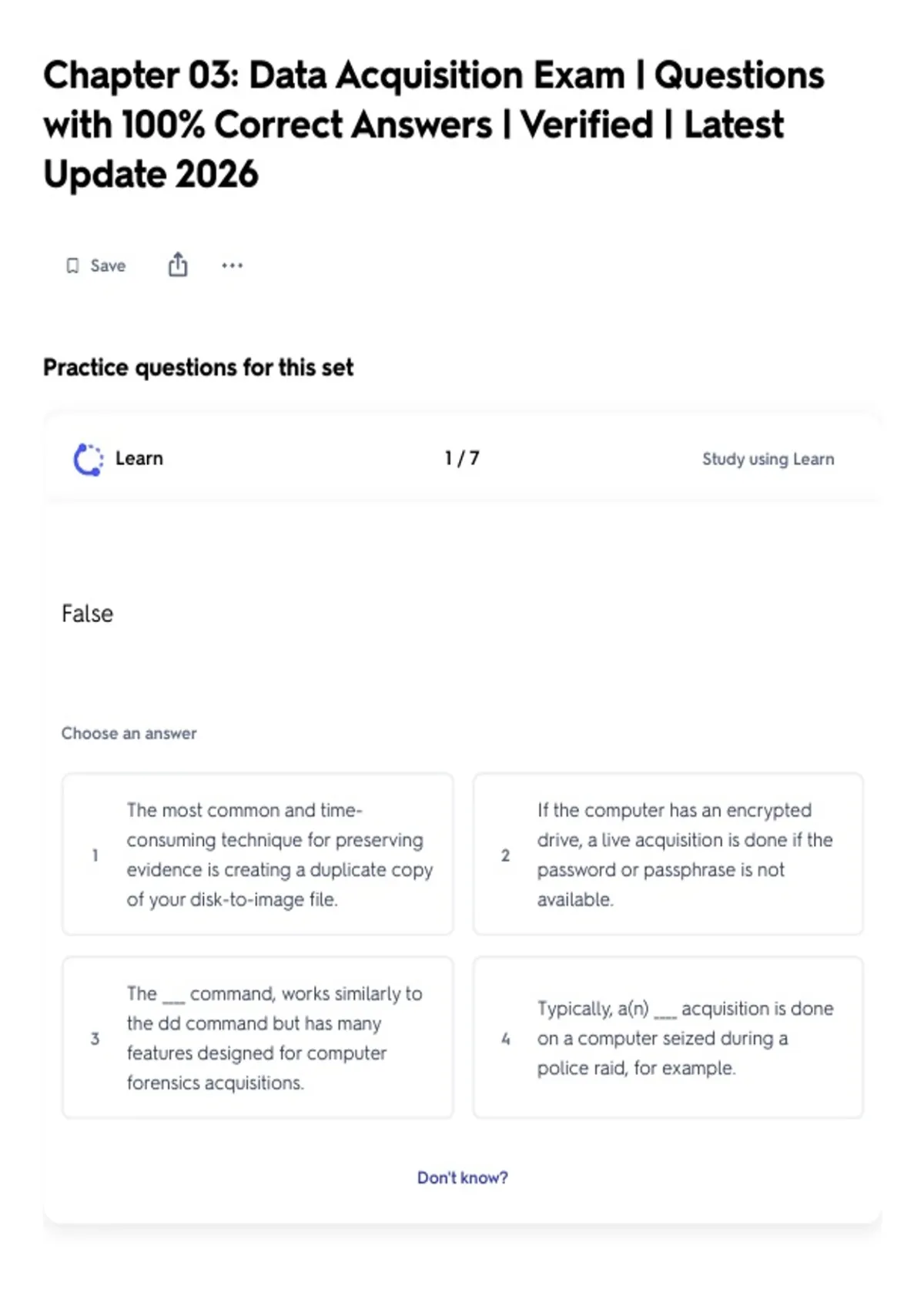The image size is (924, 1309).
Task: Click the Study using Learn link
Action: click(768, 459)
